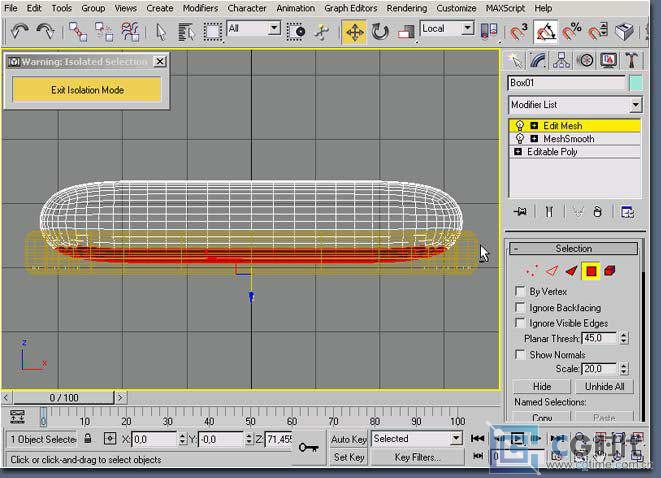Image resolution: width=661 pixels, height=478 pixels.
Task: Click the Mirror/pivot center toolbar icon
Action: pyautogui.click(x=489, y=32)
